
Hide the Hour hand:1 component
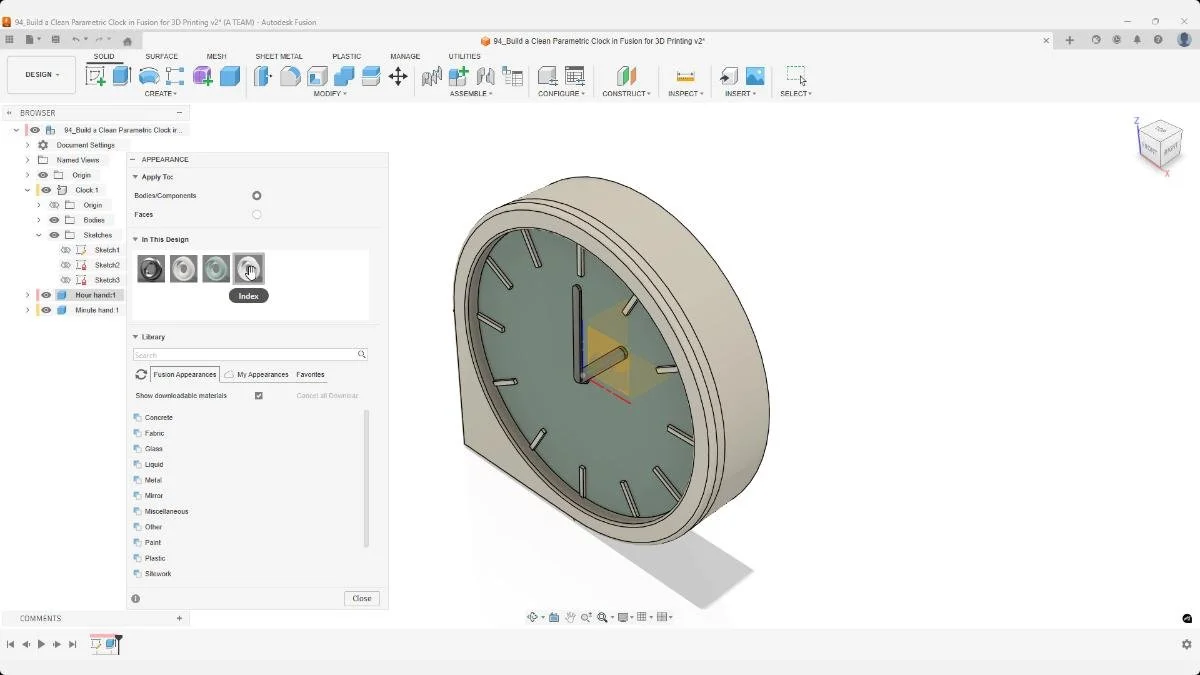tap(45, 294)
